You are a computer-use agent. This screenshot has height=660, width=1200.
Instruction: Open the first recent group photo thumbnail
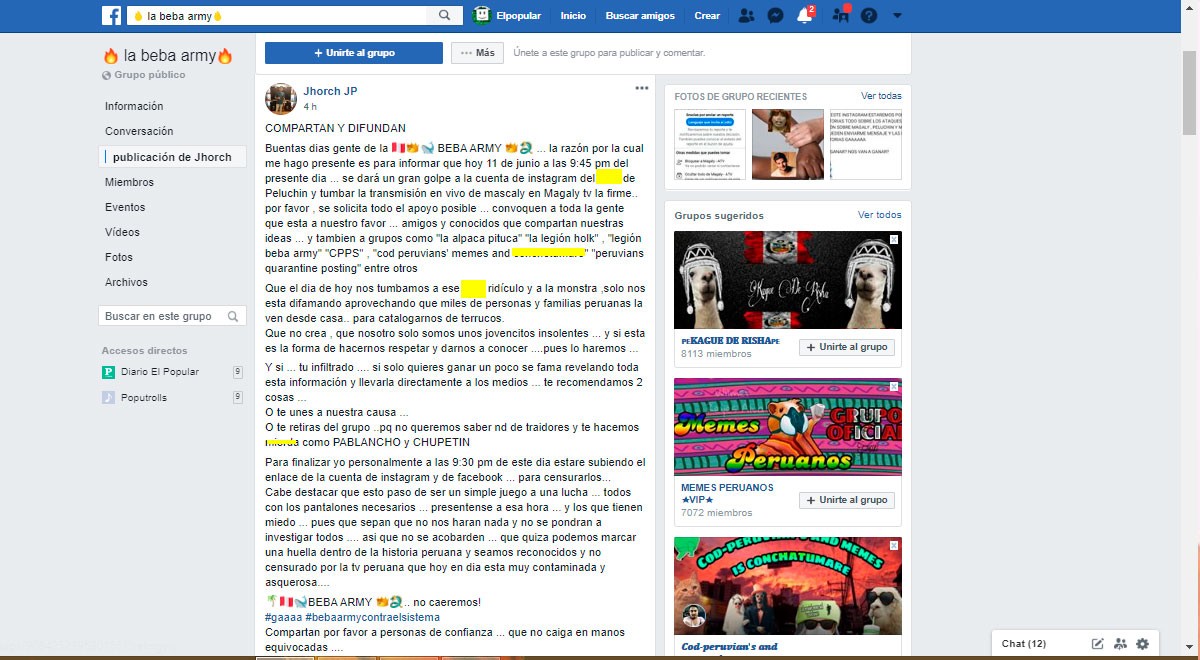710,144
